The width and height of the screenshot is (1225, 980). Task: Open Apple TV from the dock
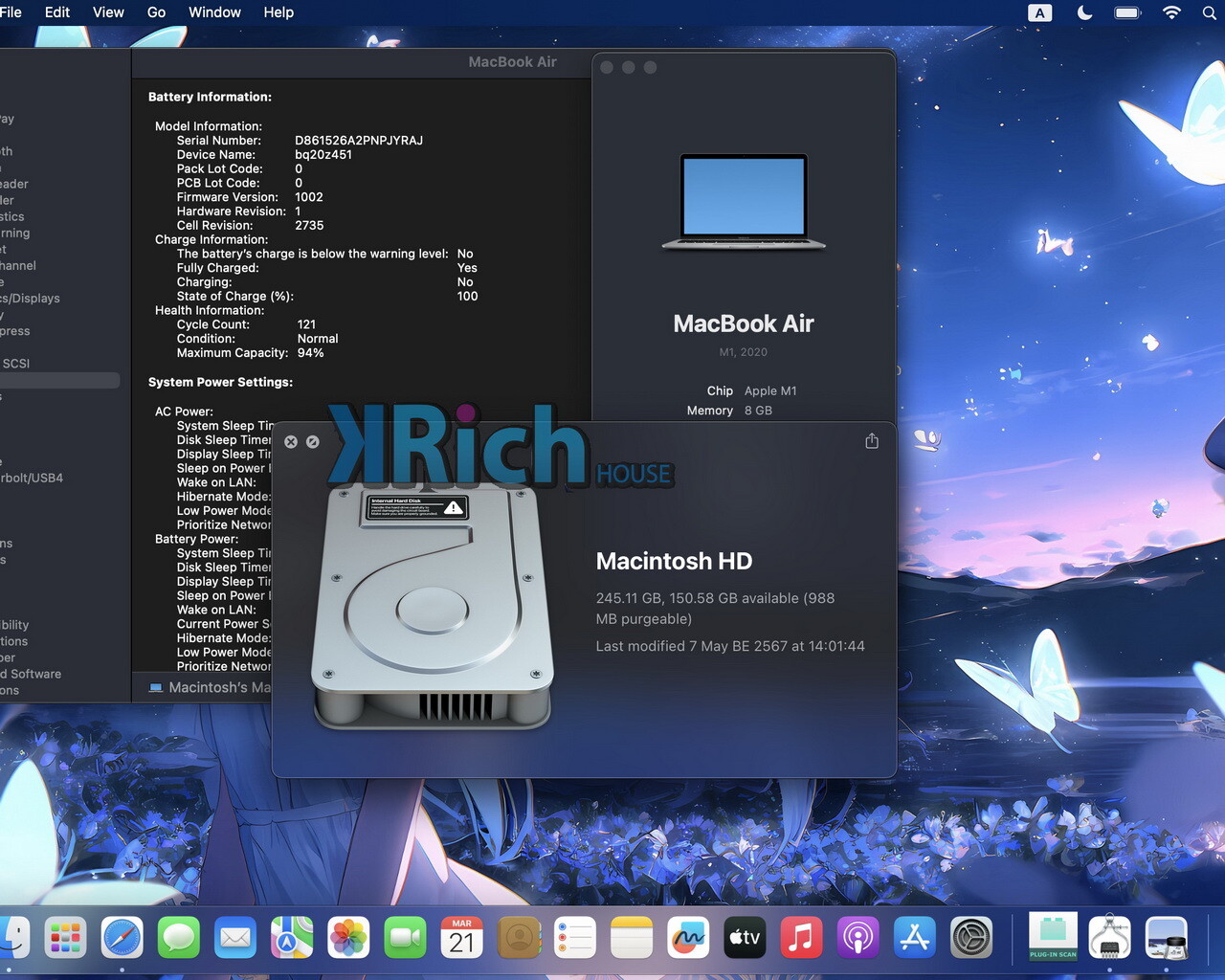coord(745,938)
